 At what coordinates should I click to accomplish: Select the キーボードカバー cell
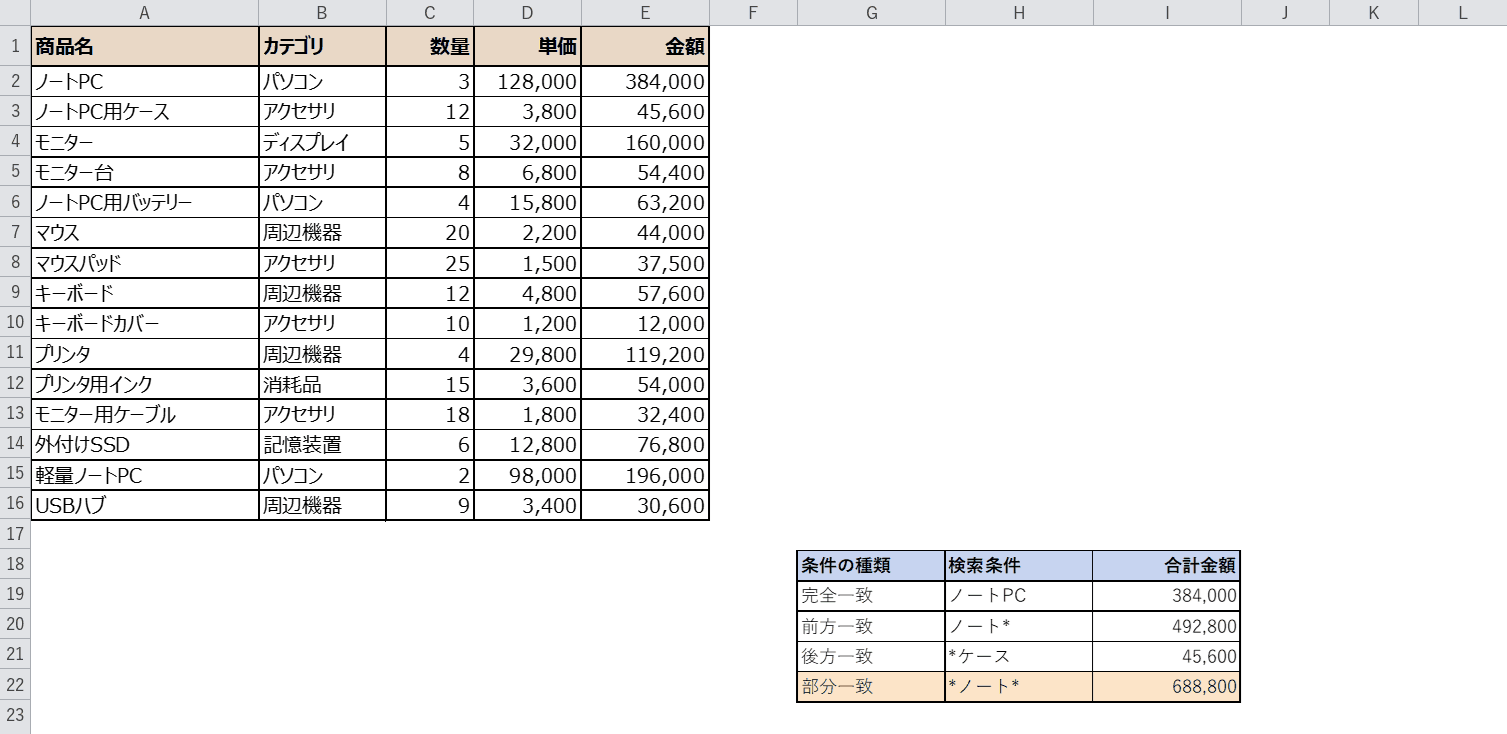(145, 324)
